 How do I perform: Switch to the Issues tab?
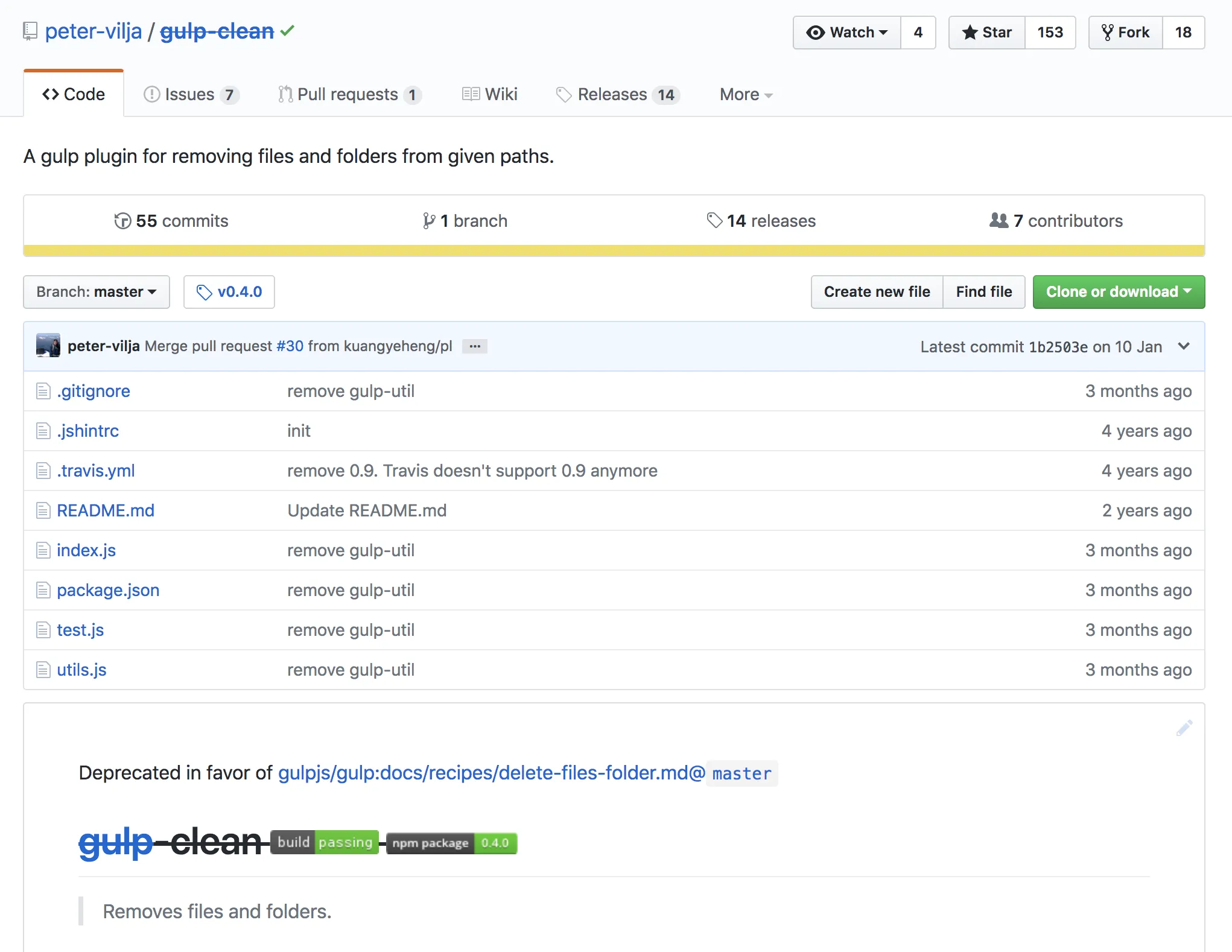[188, 94]
